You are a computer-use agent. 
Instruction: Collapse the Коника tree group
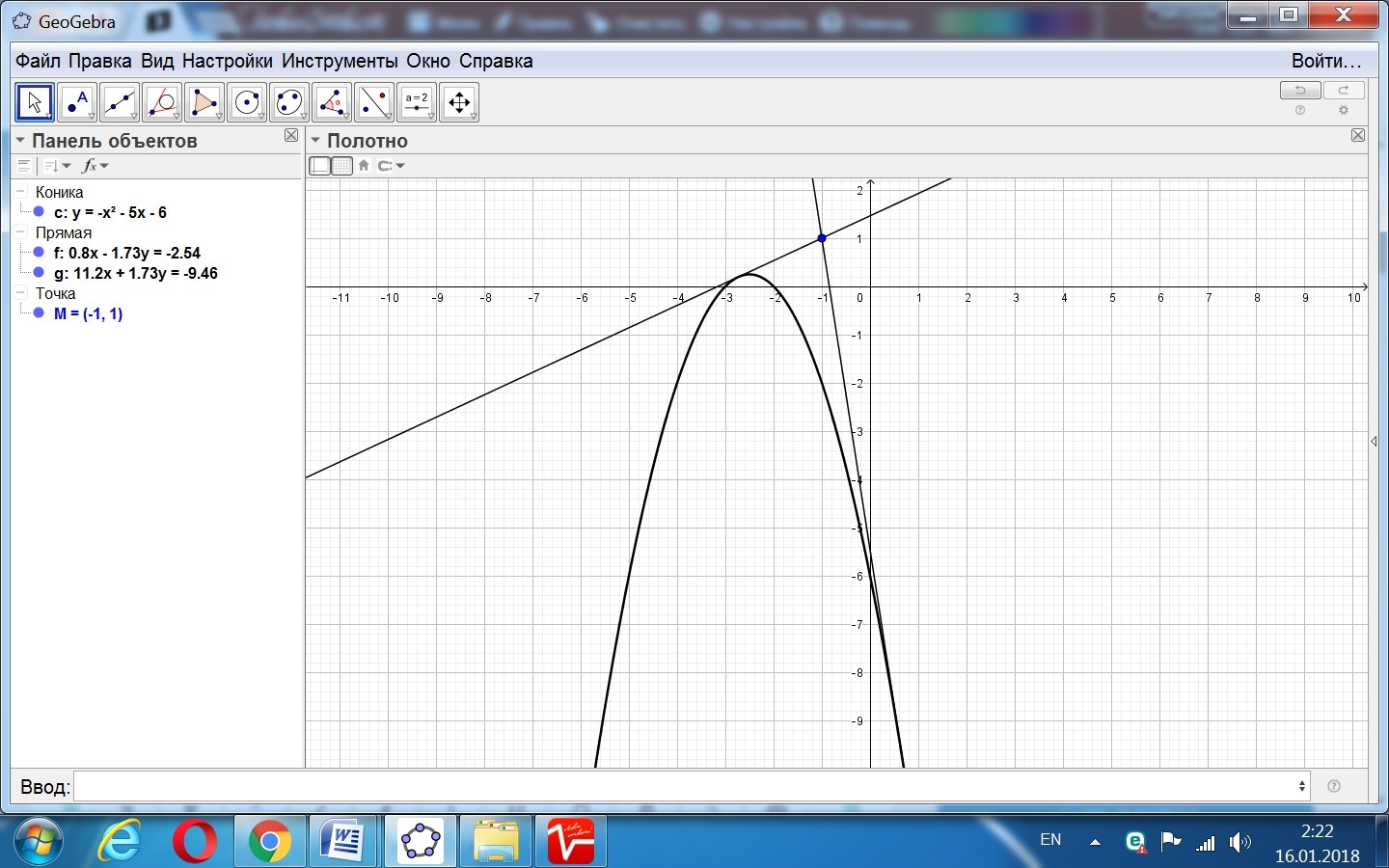(20, 192)
